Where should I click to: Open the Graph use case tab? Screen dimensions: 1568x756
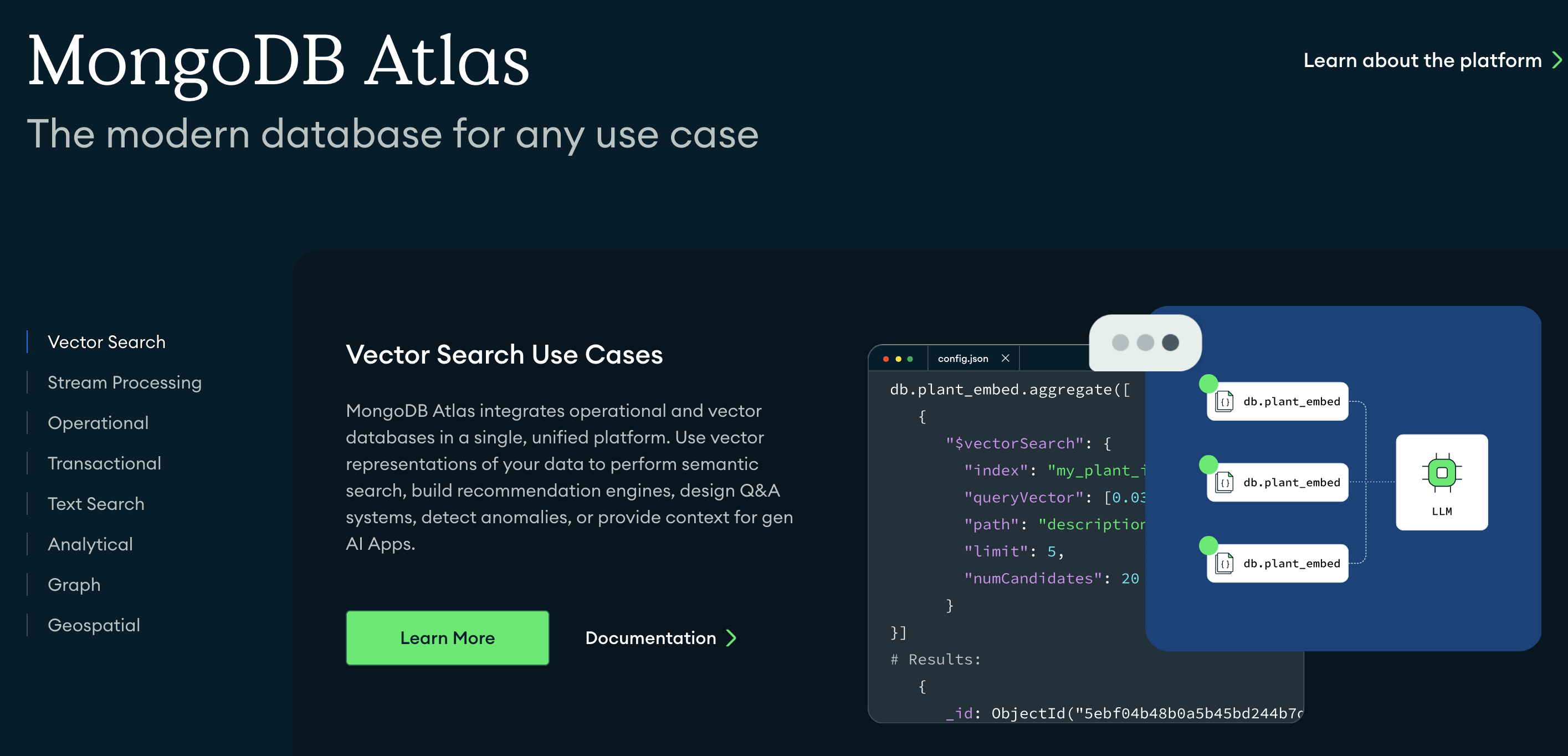click(74, 585)
